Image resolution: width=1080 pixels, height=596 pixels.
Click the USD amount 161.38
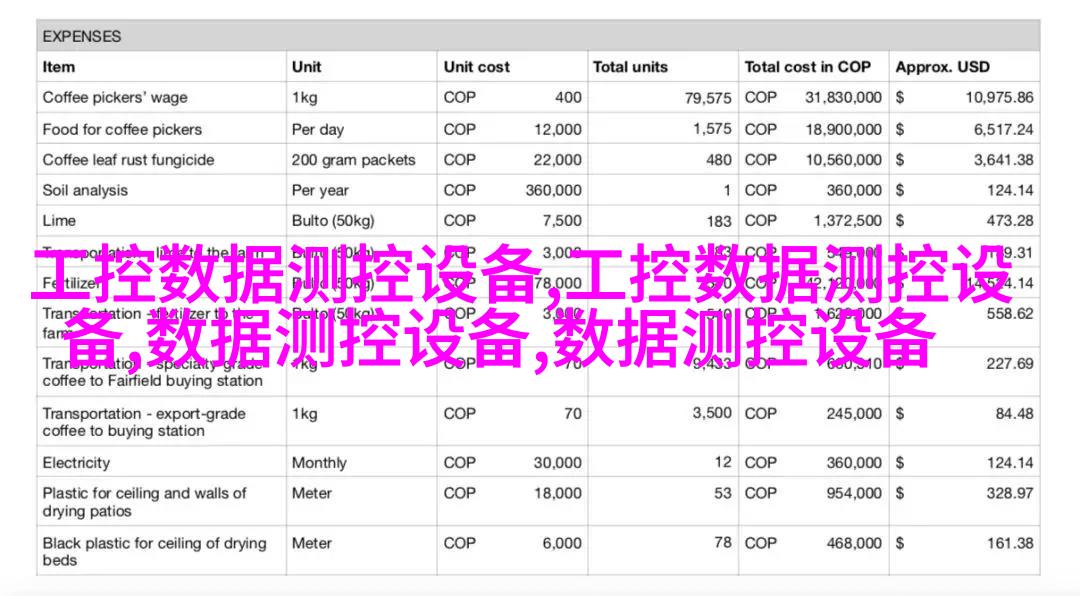1010,543
